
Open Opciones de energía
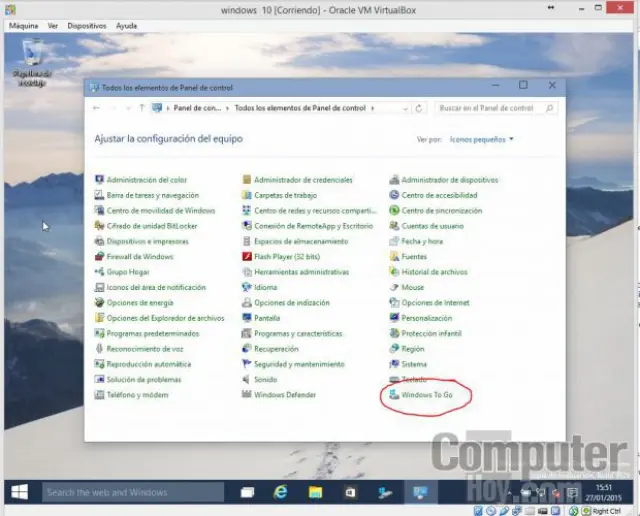click(140, 302)
